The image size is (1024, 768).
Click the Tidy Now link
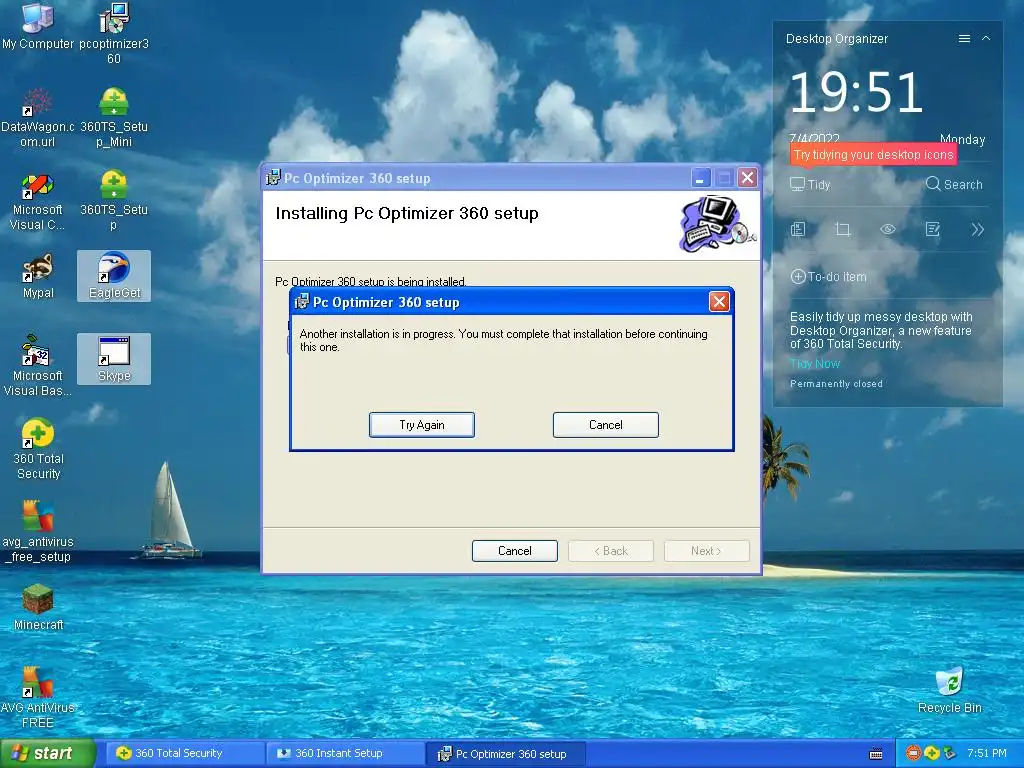point(815,364)
